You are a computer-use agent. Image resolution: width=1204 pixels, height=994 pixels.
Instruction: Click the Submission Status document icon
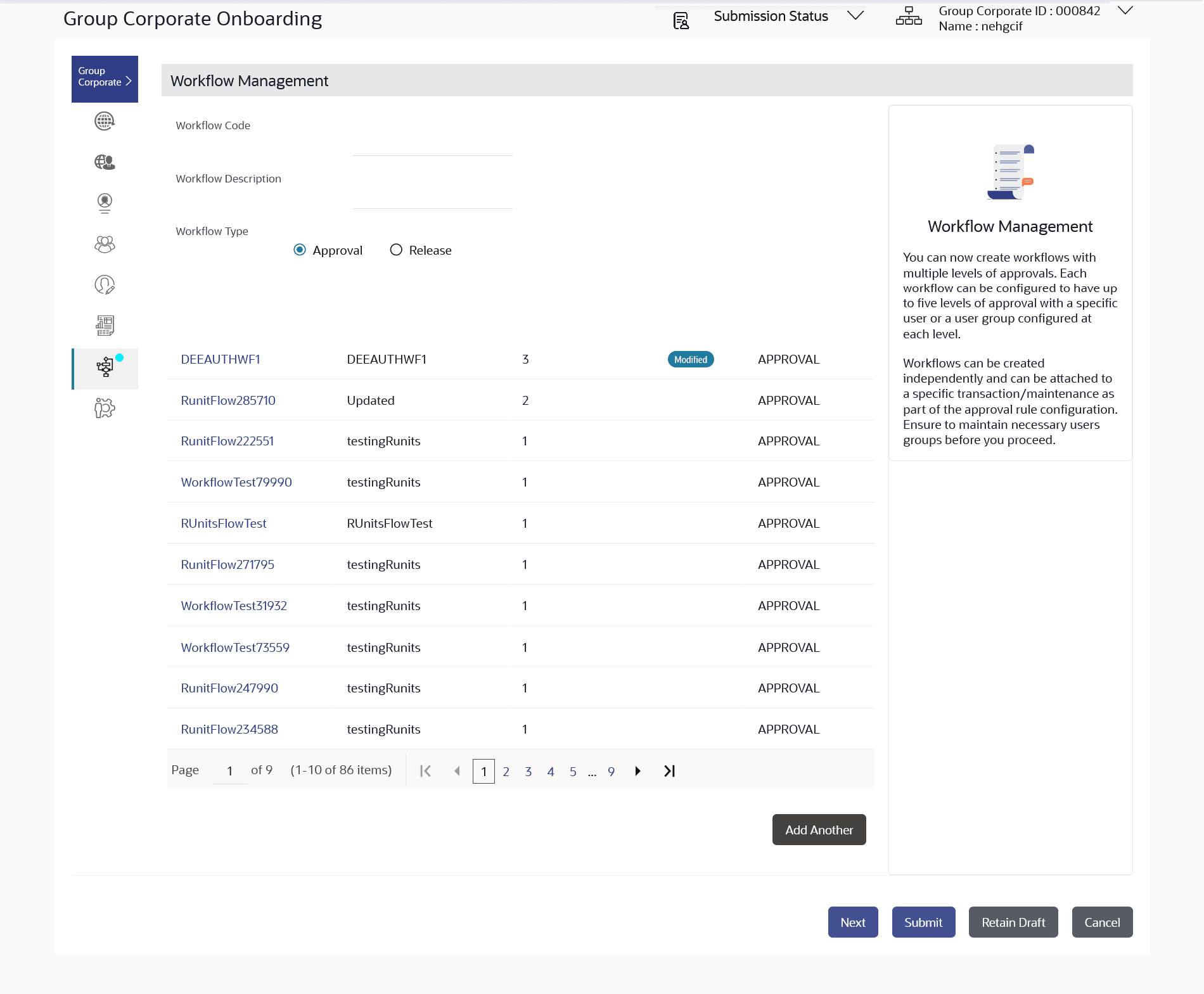681,21
